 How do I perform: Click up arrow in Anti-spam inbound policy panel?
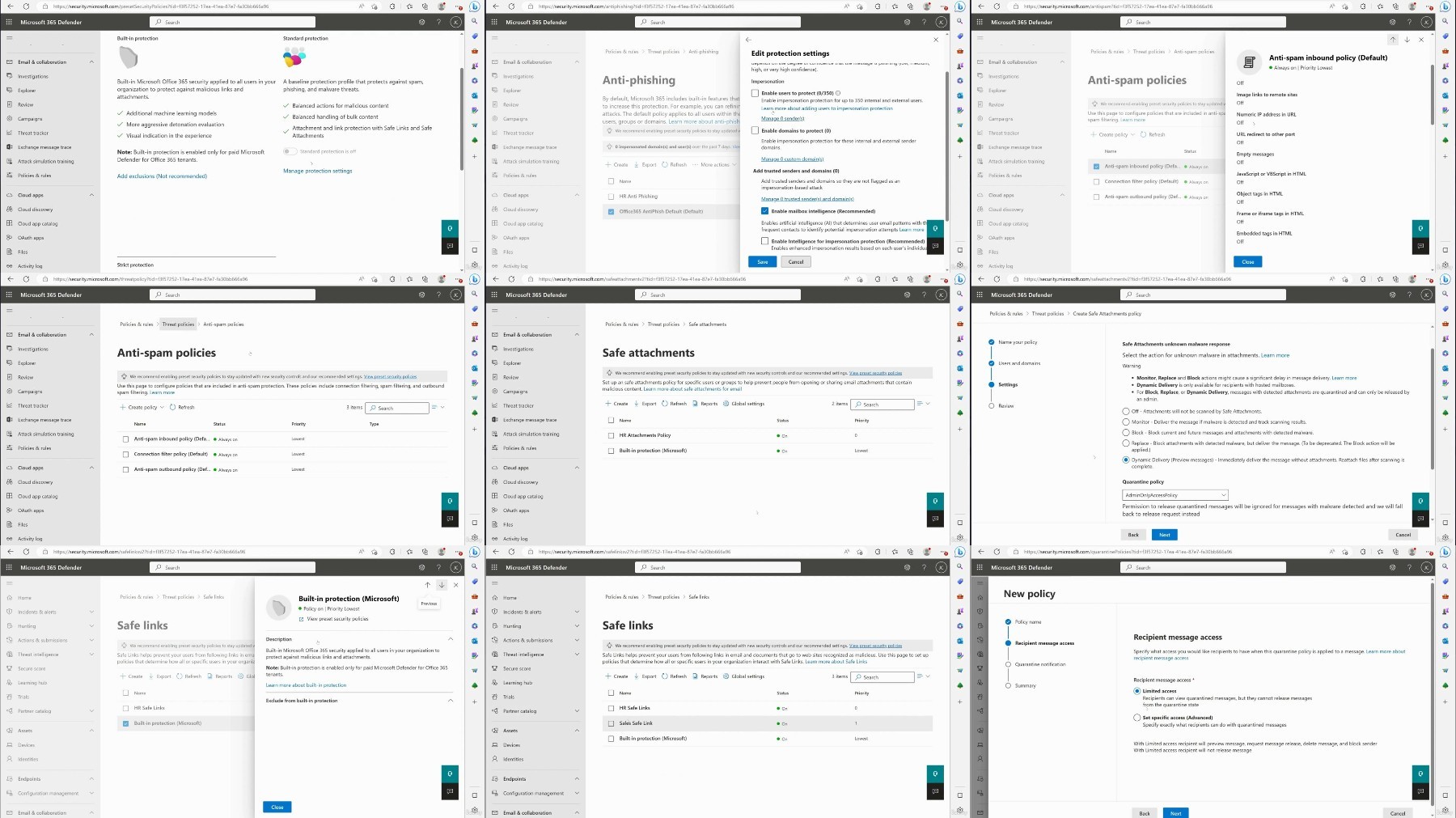point(1393,40)
